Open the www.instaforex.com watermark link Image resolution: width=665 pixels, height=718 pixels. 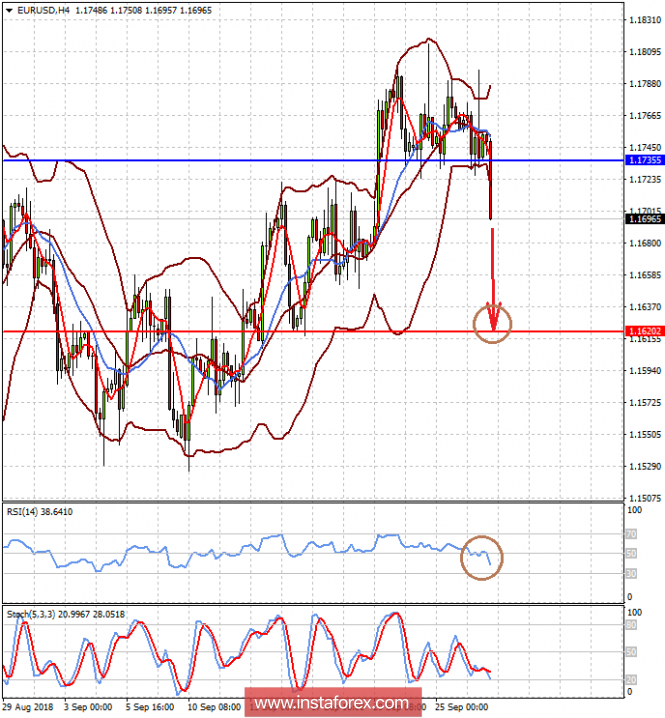[332, 703]
